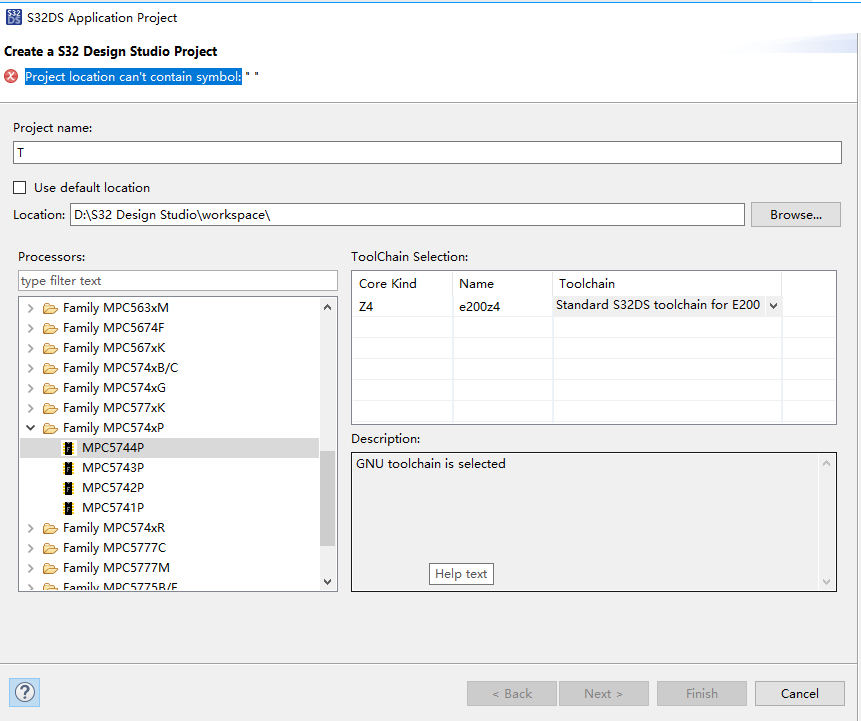Click the Help text tooltip label
The height and width of the screenshot is (721, 861).
click(x=461, y=574)
